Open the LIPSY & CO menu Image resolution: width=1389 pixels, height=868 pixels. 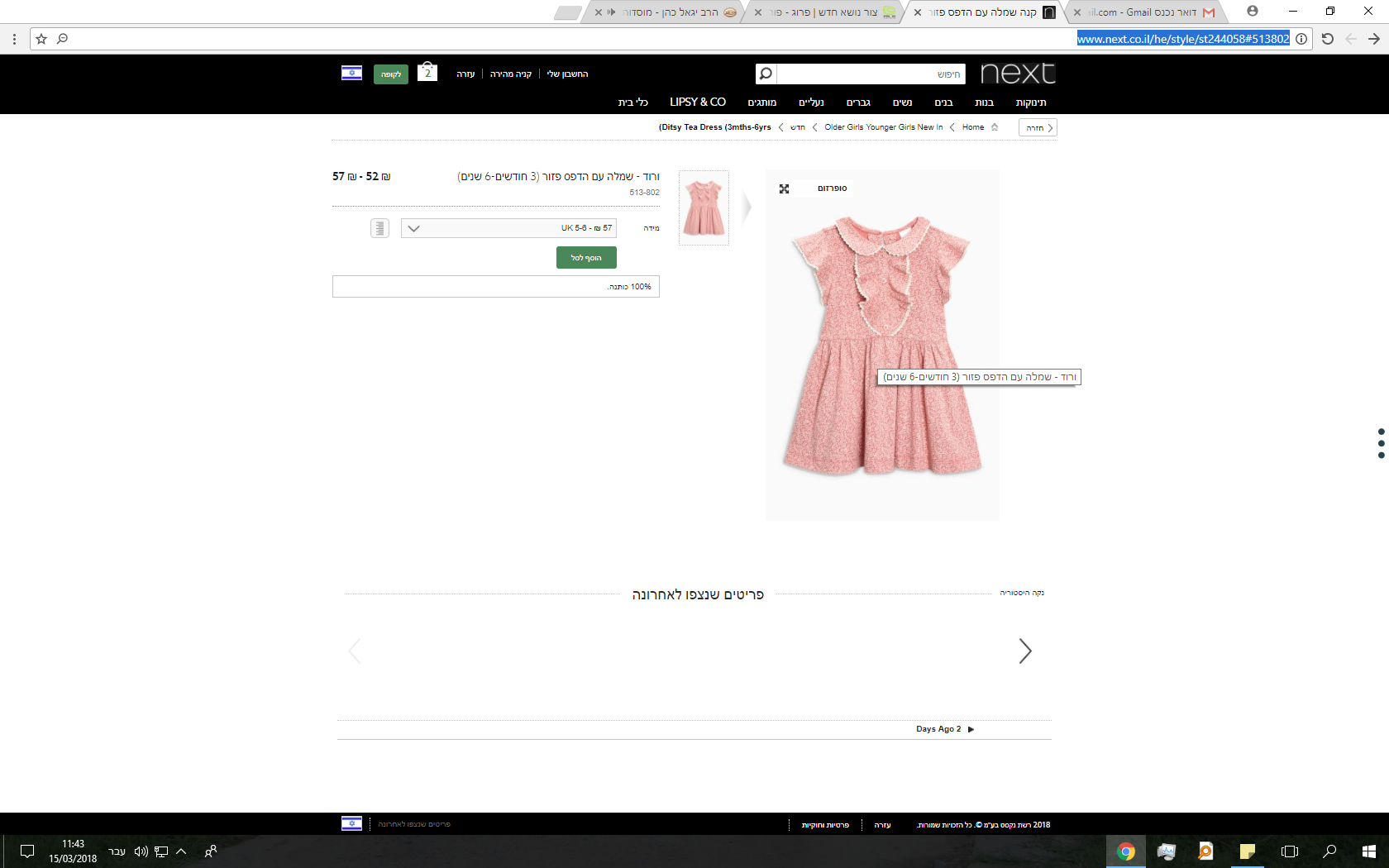698,103
